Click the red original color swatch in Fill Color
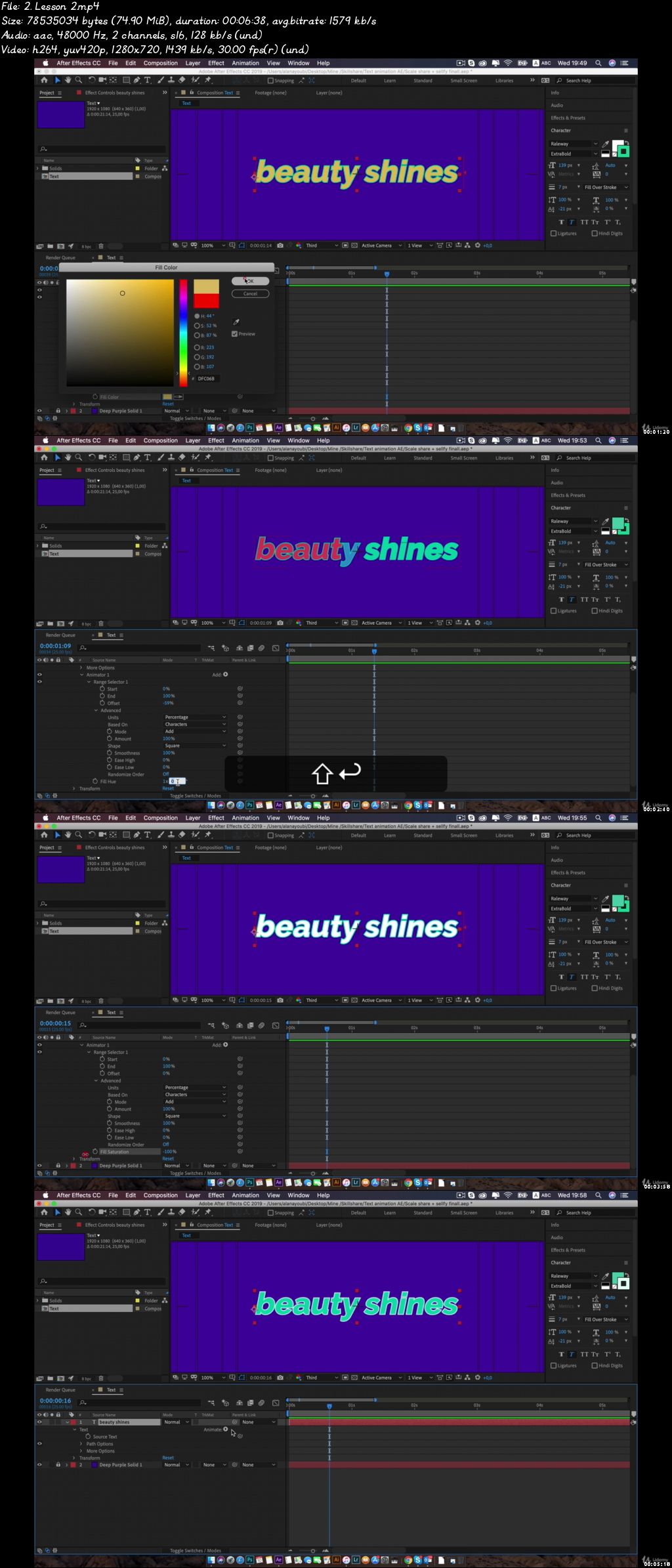672x1568 pixels. (x=206, y=301)
